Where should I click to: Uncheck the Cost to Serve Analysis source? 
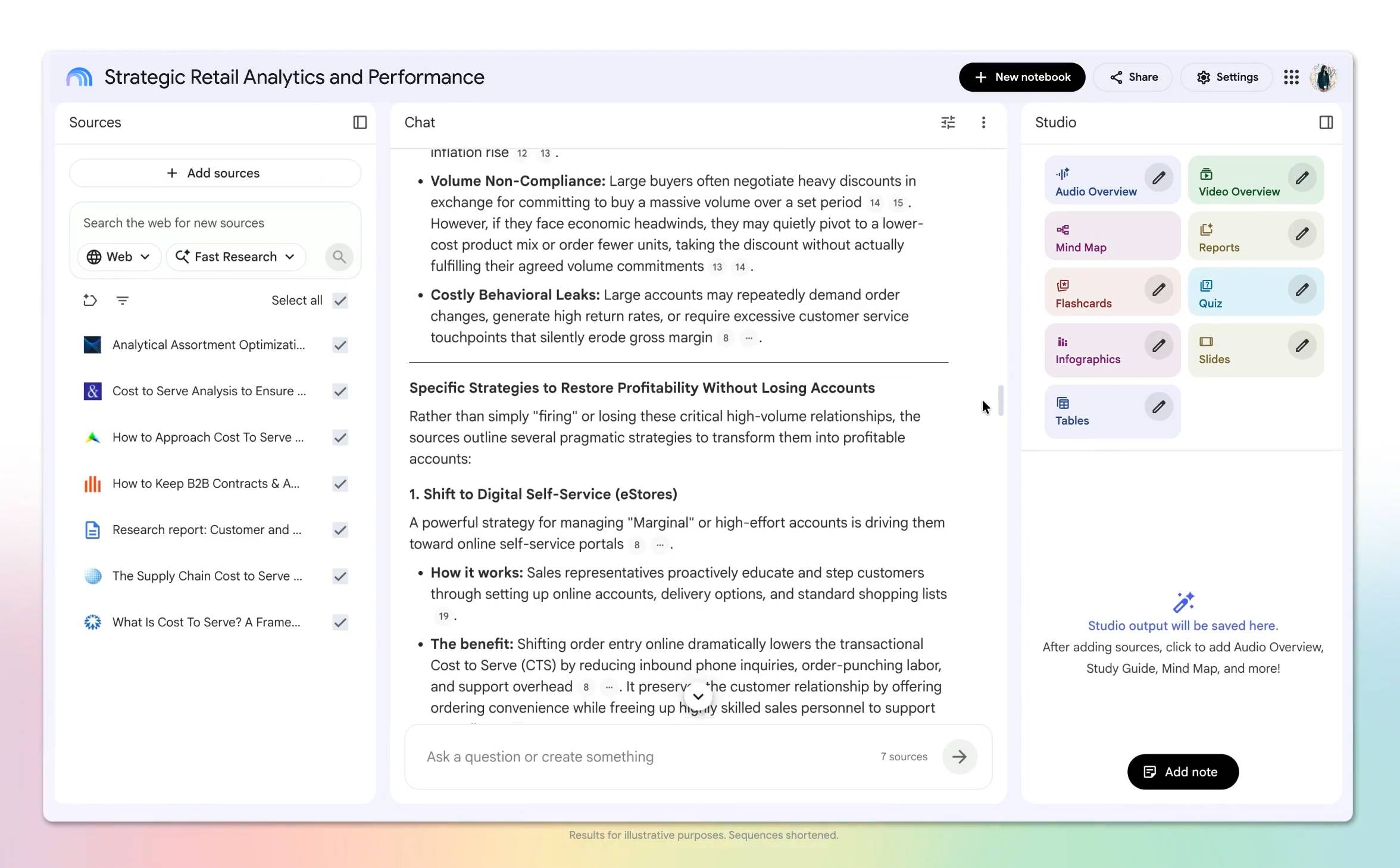(x=340, y=391)
